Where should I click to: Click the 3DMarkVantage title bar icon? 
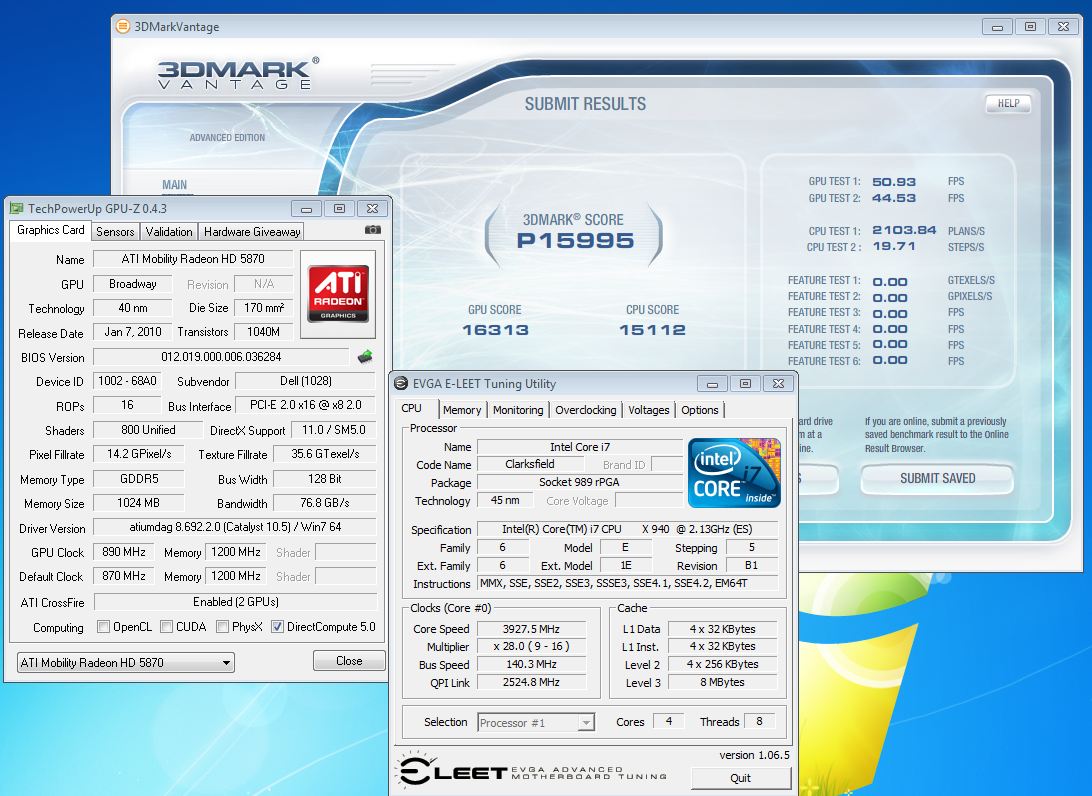pos(123,26)
